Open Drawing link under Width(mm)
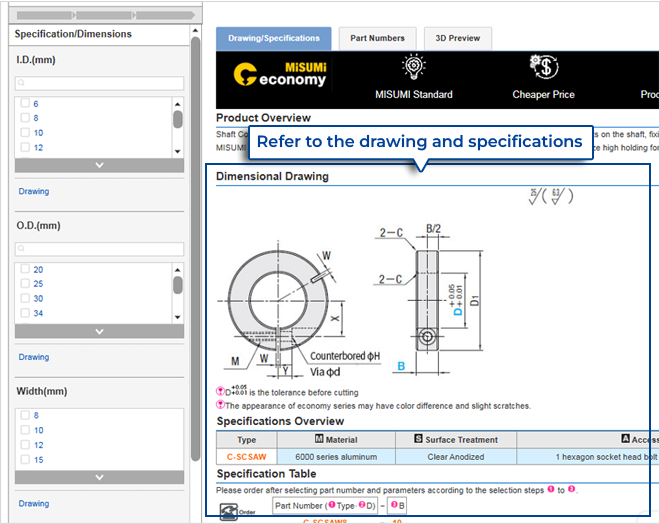The height and width of the screenshot is (524, 660). [33, 504]
